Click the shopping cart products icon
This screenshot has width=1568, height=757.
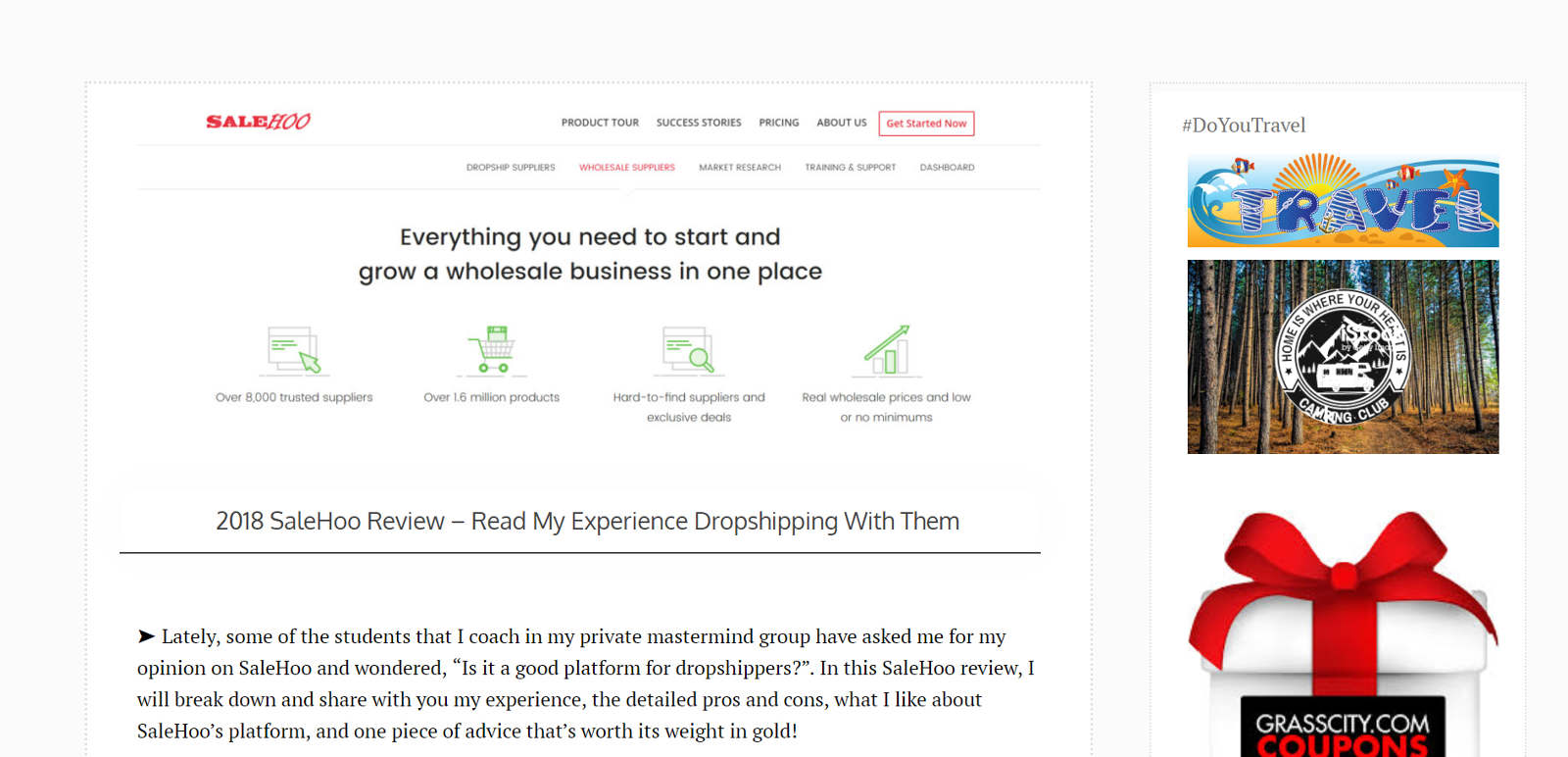click(x=492, y=350)
